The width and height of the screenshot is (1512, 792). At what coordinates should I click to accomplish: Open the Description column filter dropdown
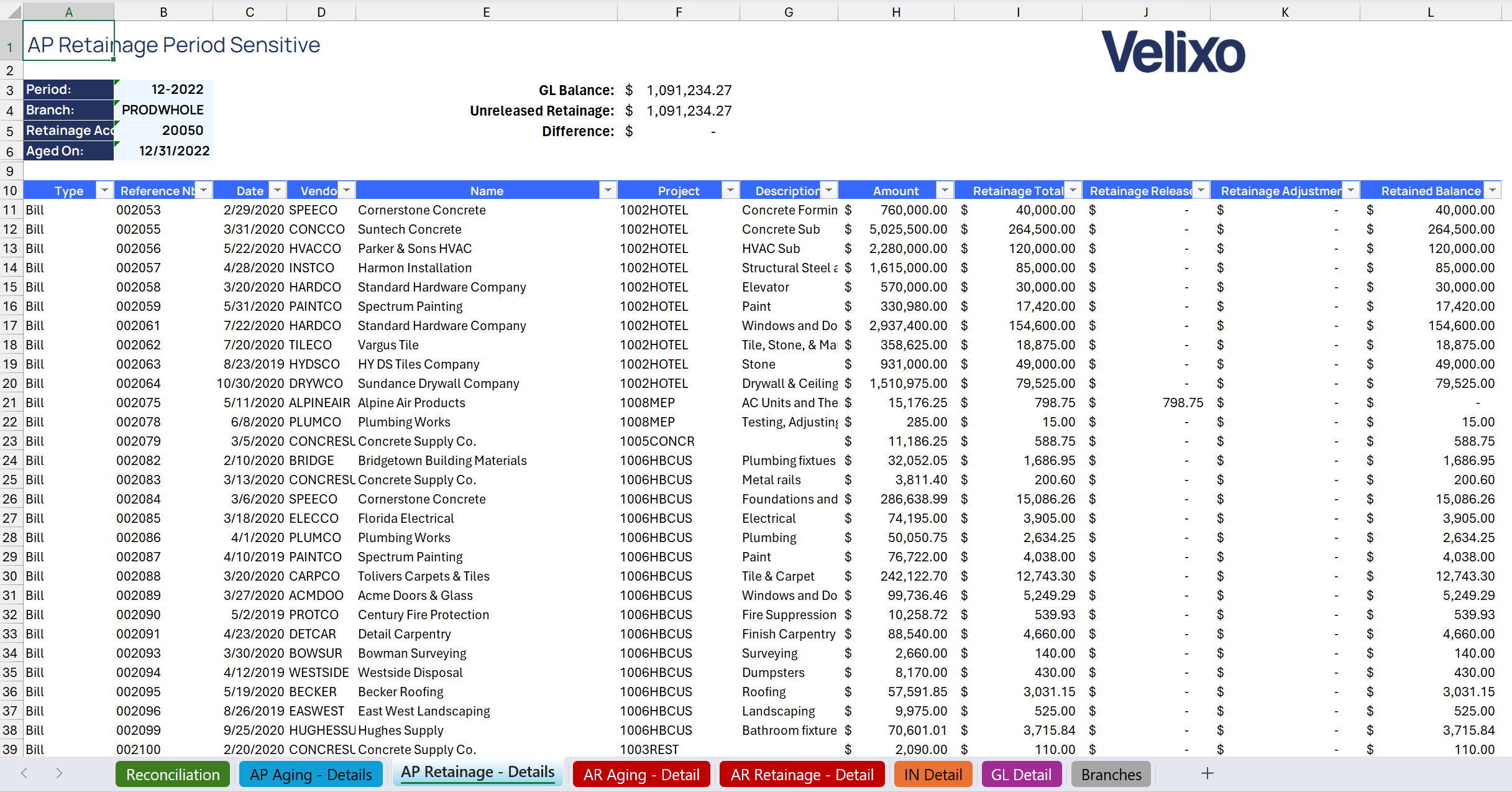(828, 190)
